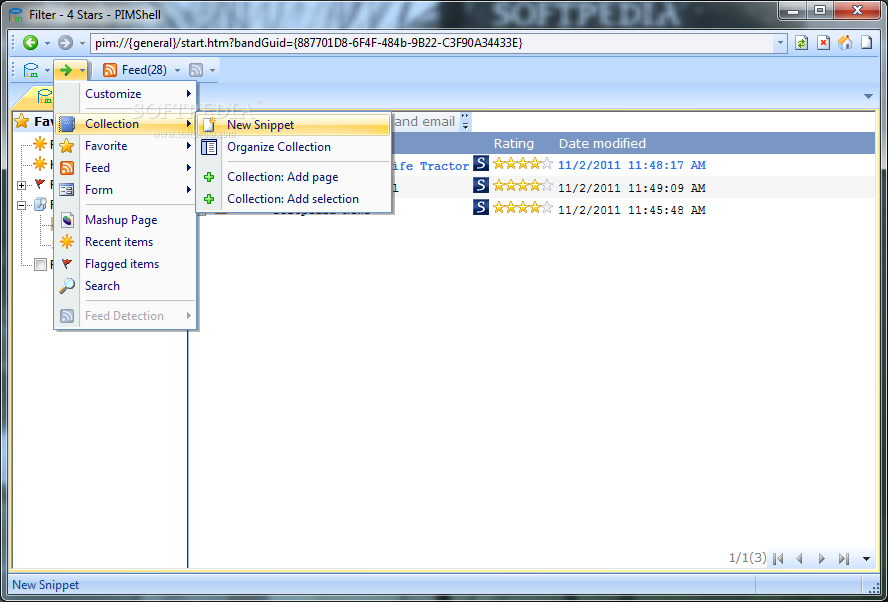The image size is (888, 602).
Task: Click the Form menu icon
Action: tap(67, 190)
